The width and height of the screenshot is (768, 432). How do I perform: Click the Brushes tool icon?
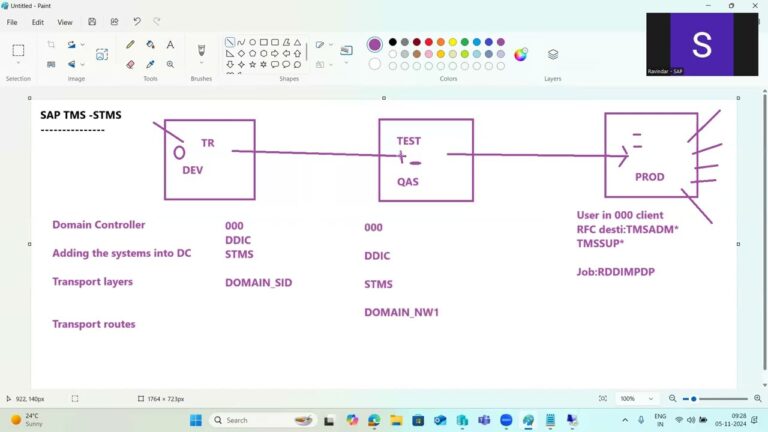click(201, 50)
